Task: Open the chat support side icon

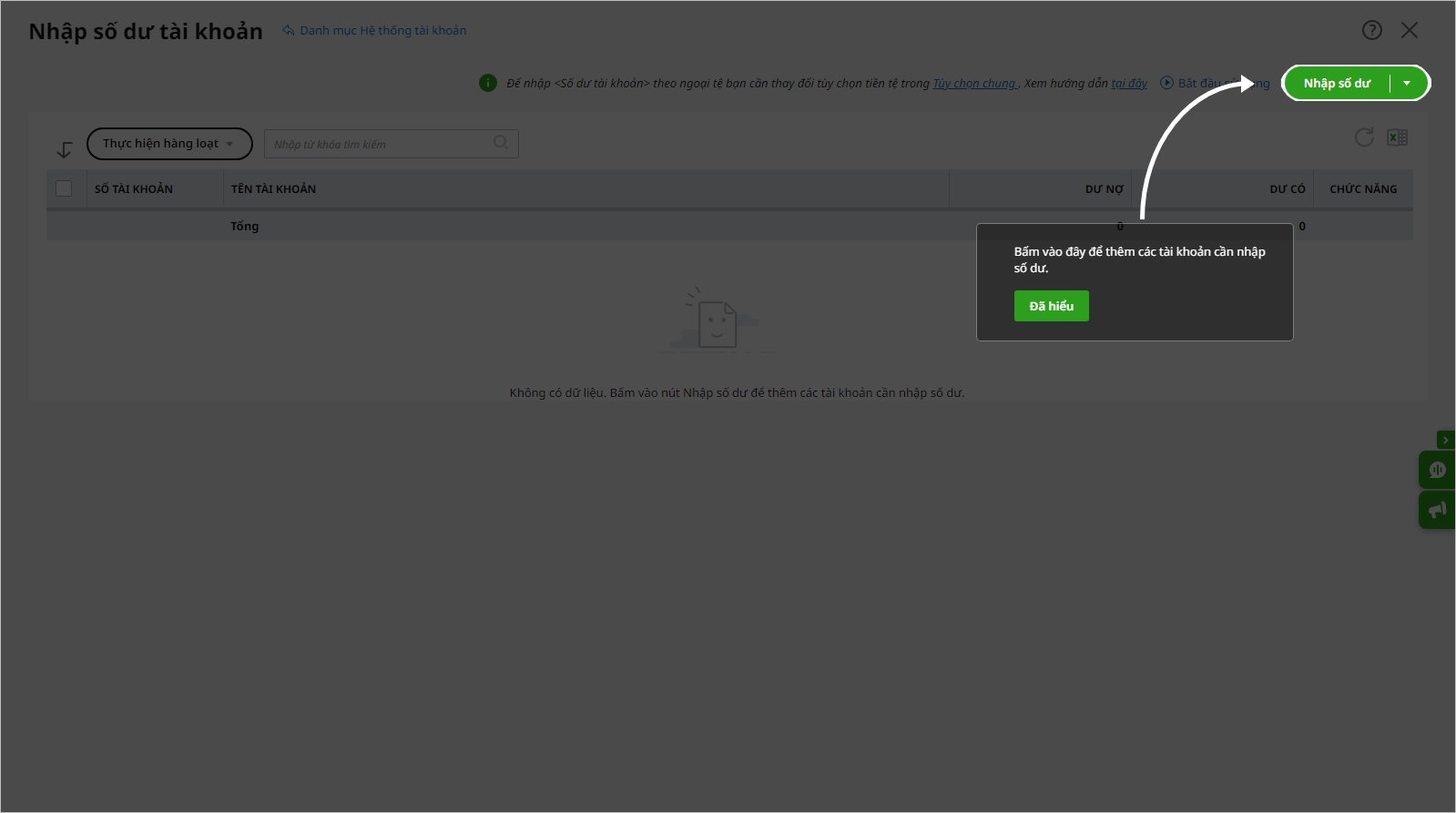Action: pos(1437,470)
